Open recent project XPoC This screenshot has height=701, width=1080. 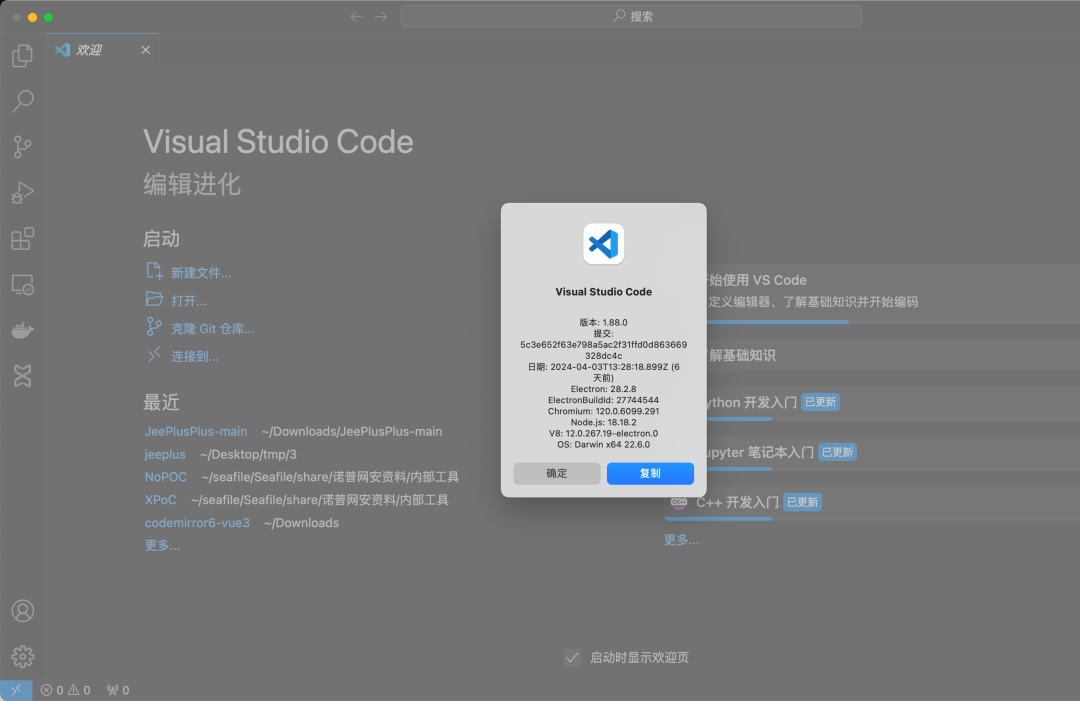tap(160, 500)
